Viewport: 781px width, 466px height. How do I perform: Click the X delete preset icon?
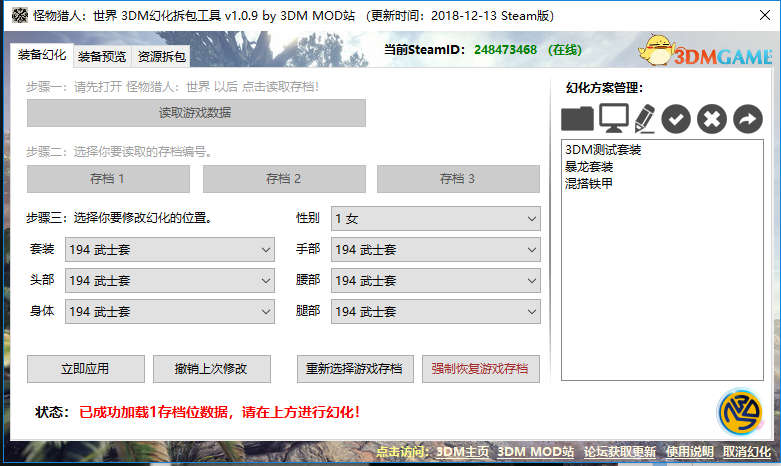click(711, 119)
